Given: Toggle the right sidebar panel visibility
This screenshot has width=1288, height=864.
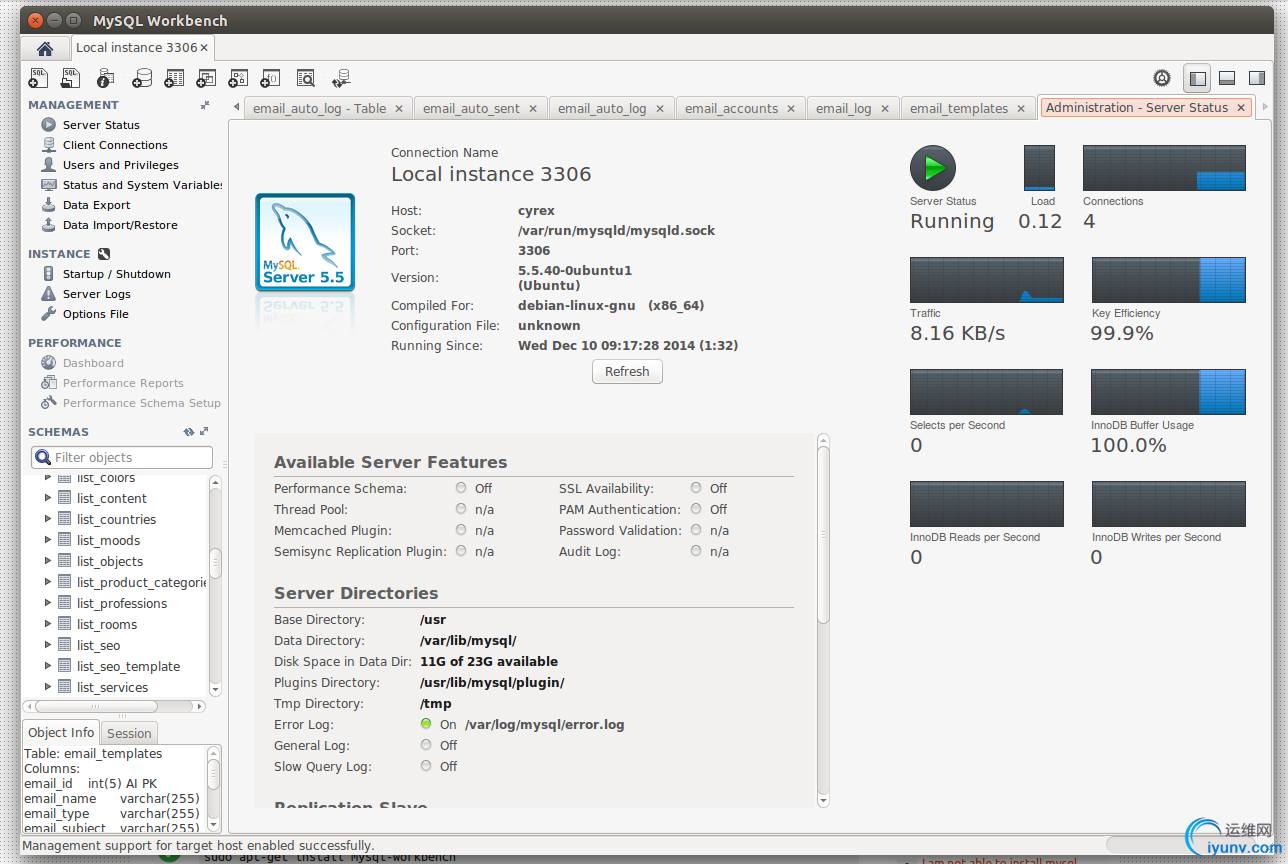Looking at the screenshot, I should (1257, 78).
